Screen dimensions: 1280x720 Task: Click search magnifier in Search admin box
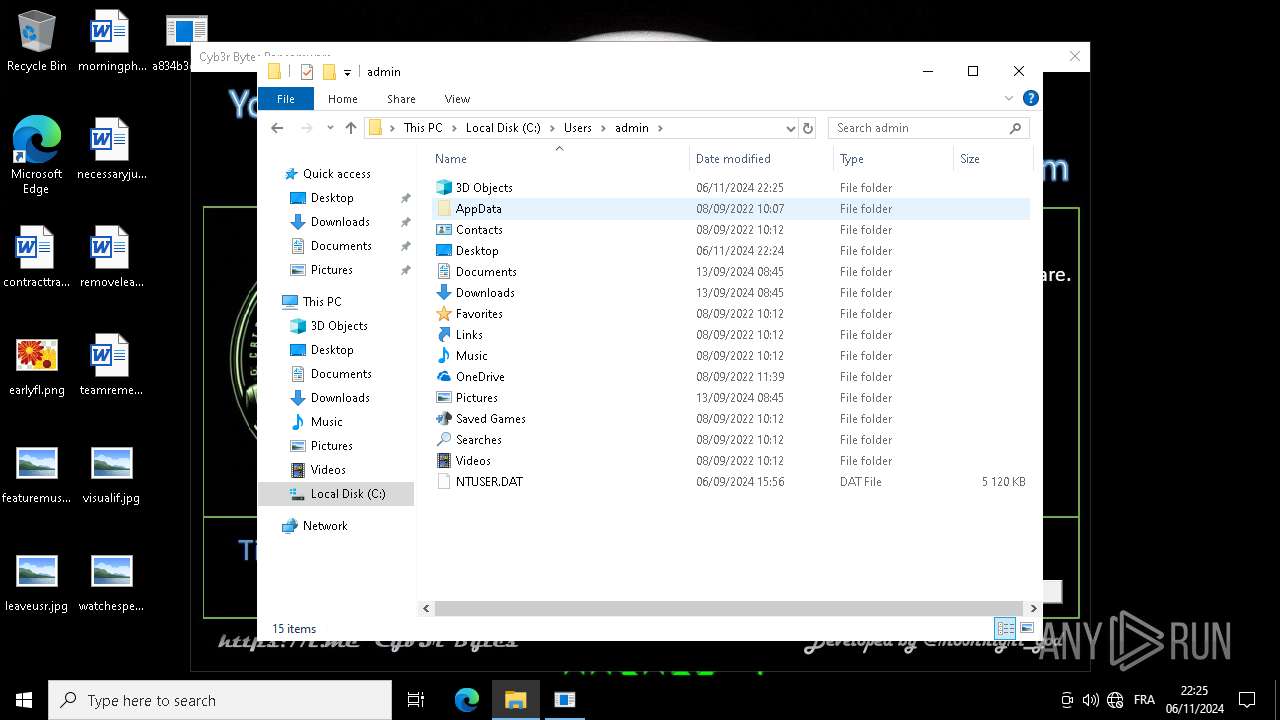[x=1016, y=128]
